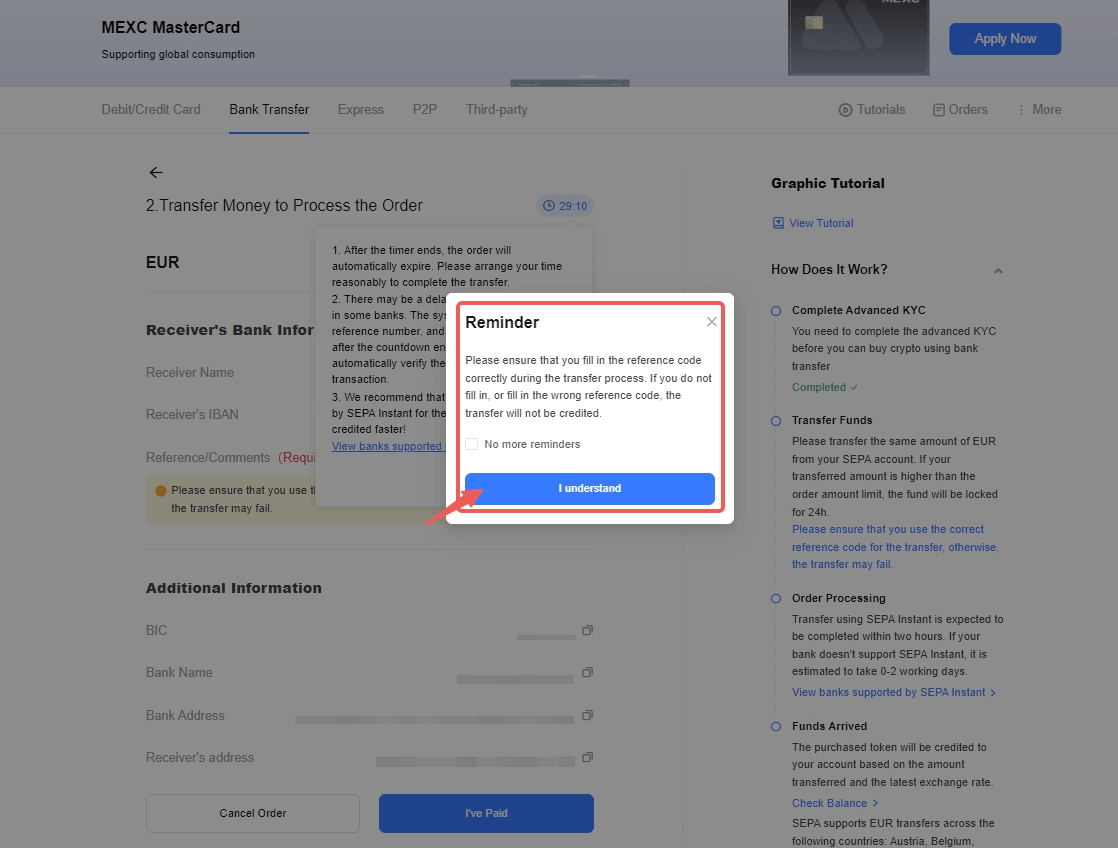1118x848 pixels.
Task: Copy the Bank Address value
Action: point(588,715)
